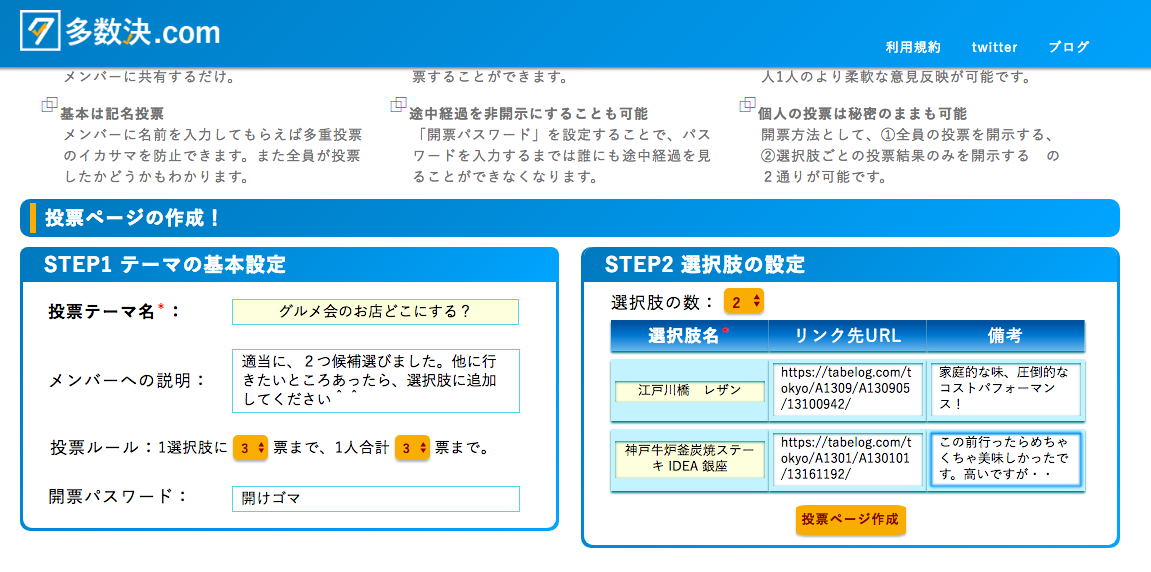Click the bullet icon beside 基本は記名投票
This screenshot has width=1151, height=572.
pos(49,105)
